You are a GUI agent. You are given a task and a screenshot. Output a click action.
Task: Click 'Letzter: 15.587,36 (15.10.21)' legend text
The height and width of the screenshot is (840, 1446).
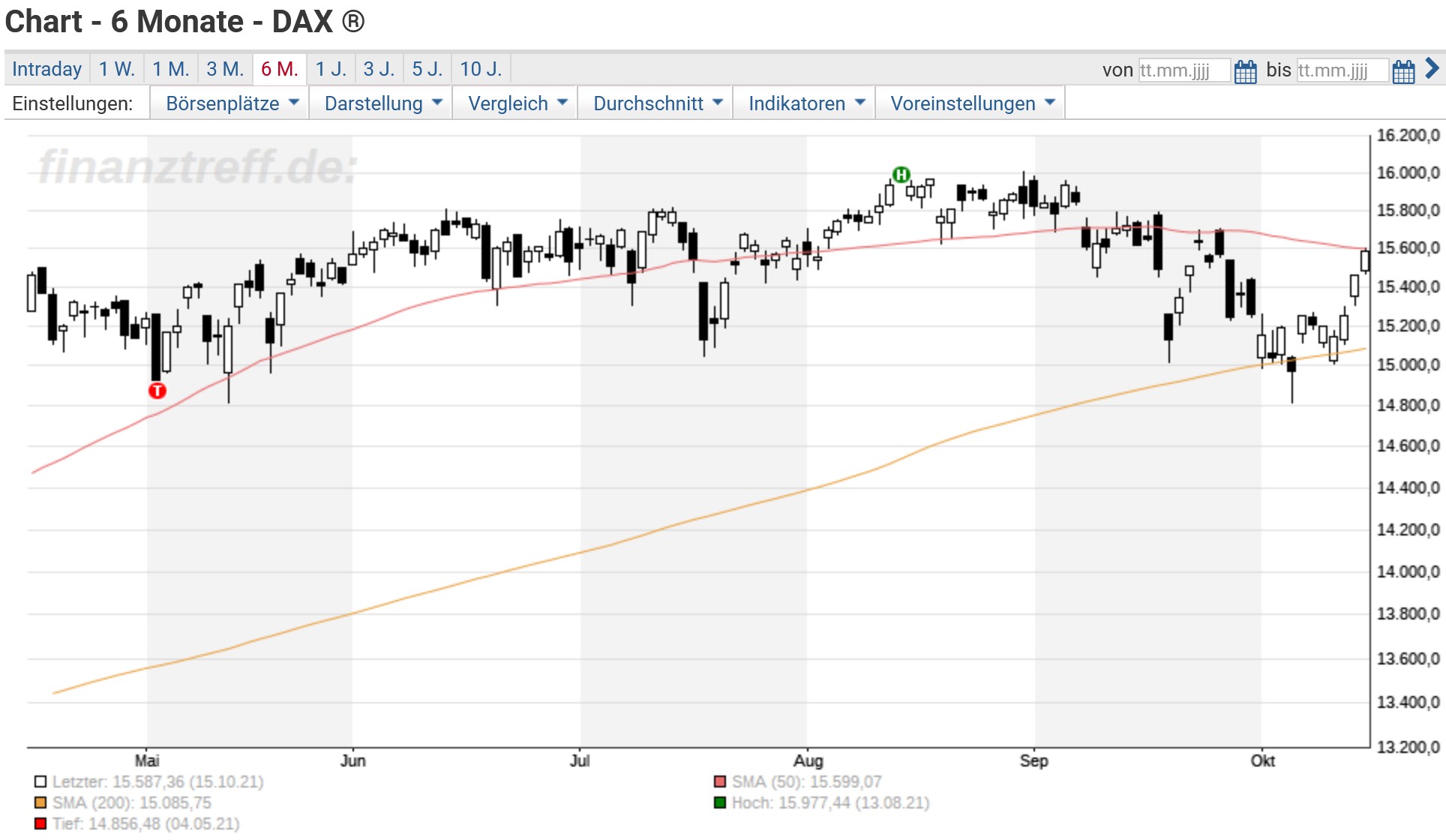tap(158, 781)
